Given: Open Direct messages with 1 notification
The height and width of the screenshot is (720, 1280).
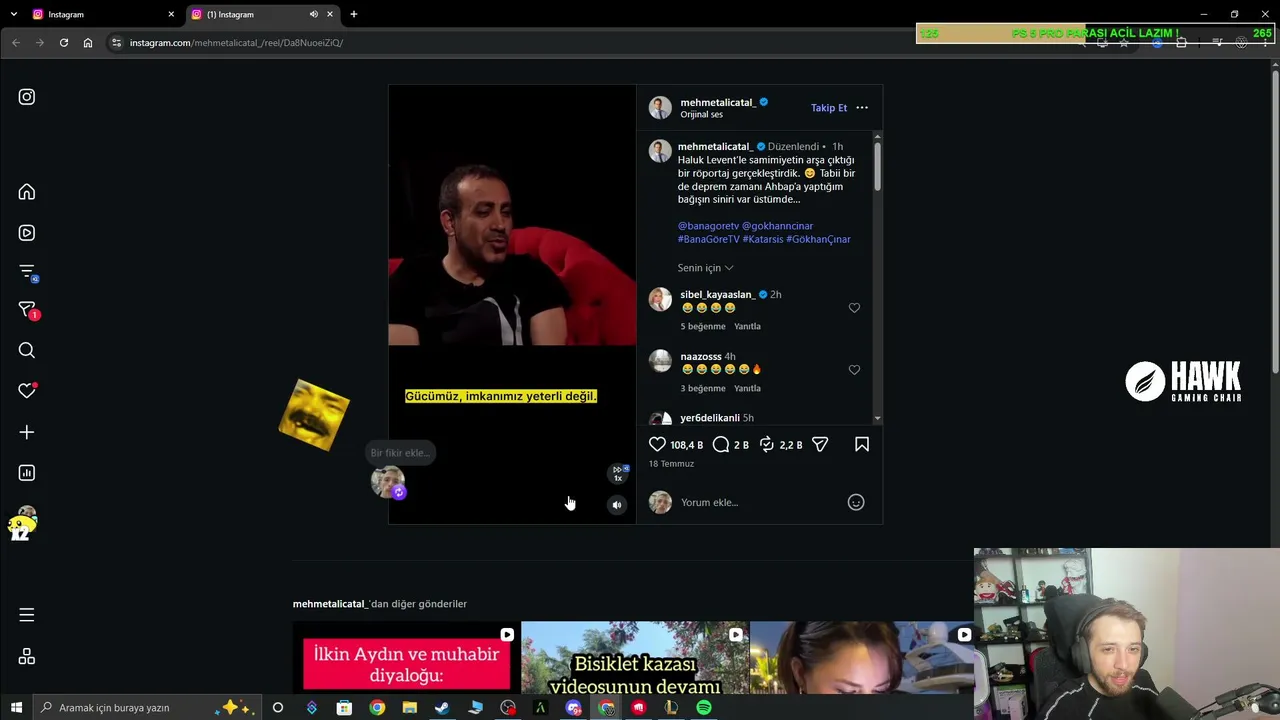Looking at the screenshot, I should pyautogui.click(x=27, y=311).
